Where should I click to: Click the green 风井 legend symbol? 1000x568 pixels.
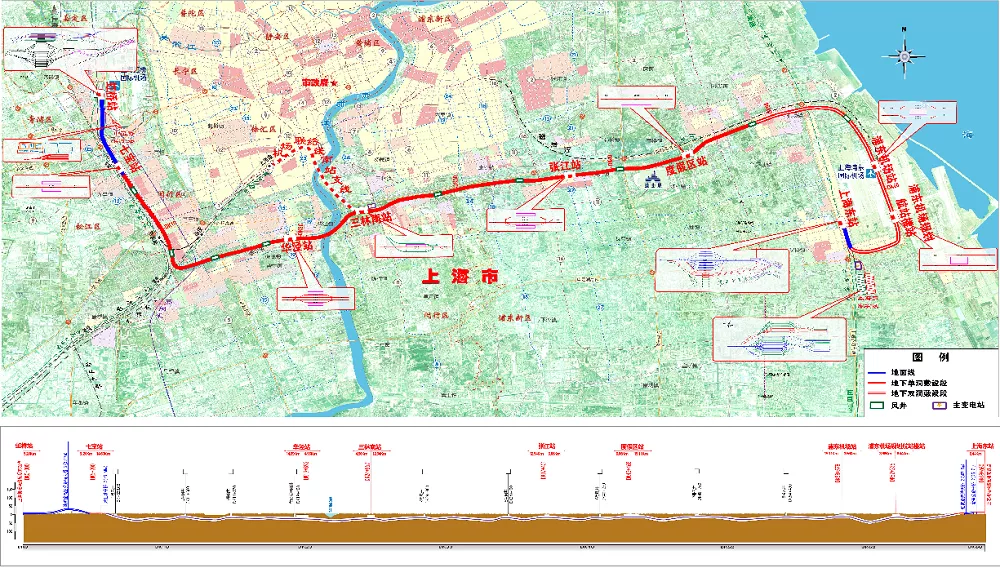pyautogui.click(x=879, y=405)
